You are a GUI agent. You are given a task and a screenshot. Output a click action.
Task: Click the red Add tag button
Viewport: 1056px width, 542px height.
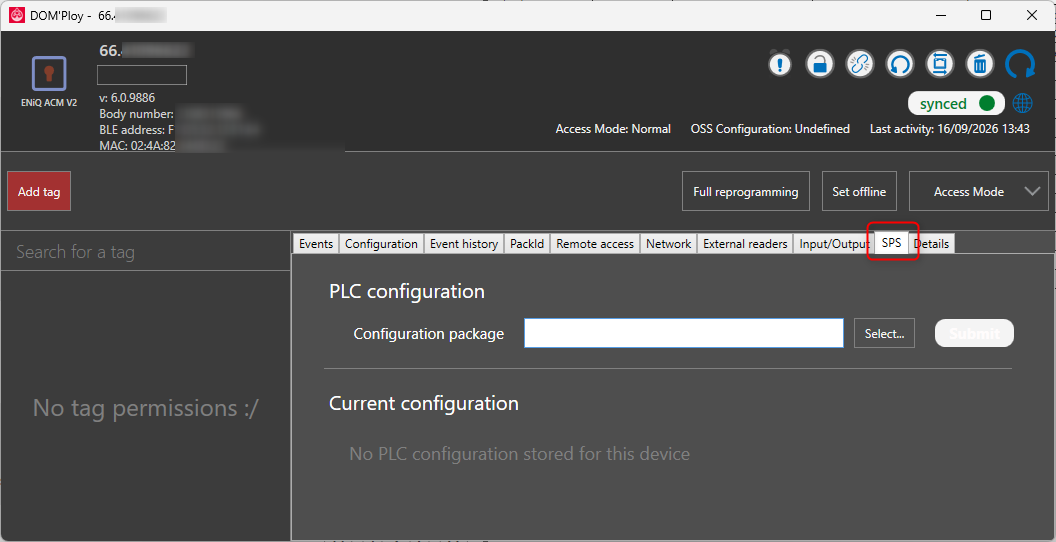pos(39,191)
